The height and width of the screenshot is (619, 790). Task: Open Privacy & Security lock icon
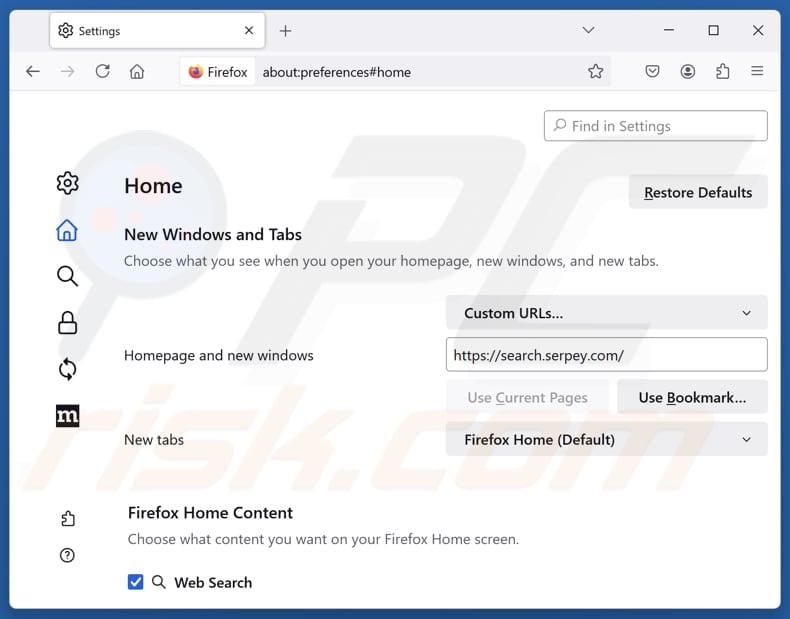[x=67, y=323]
